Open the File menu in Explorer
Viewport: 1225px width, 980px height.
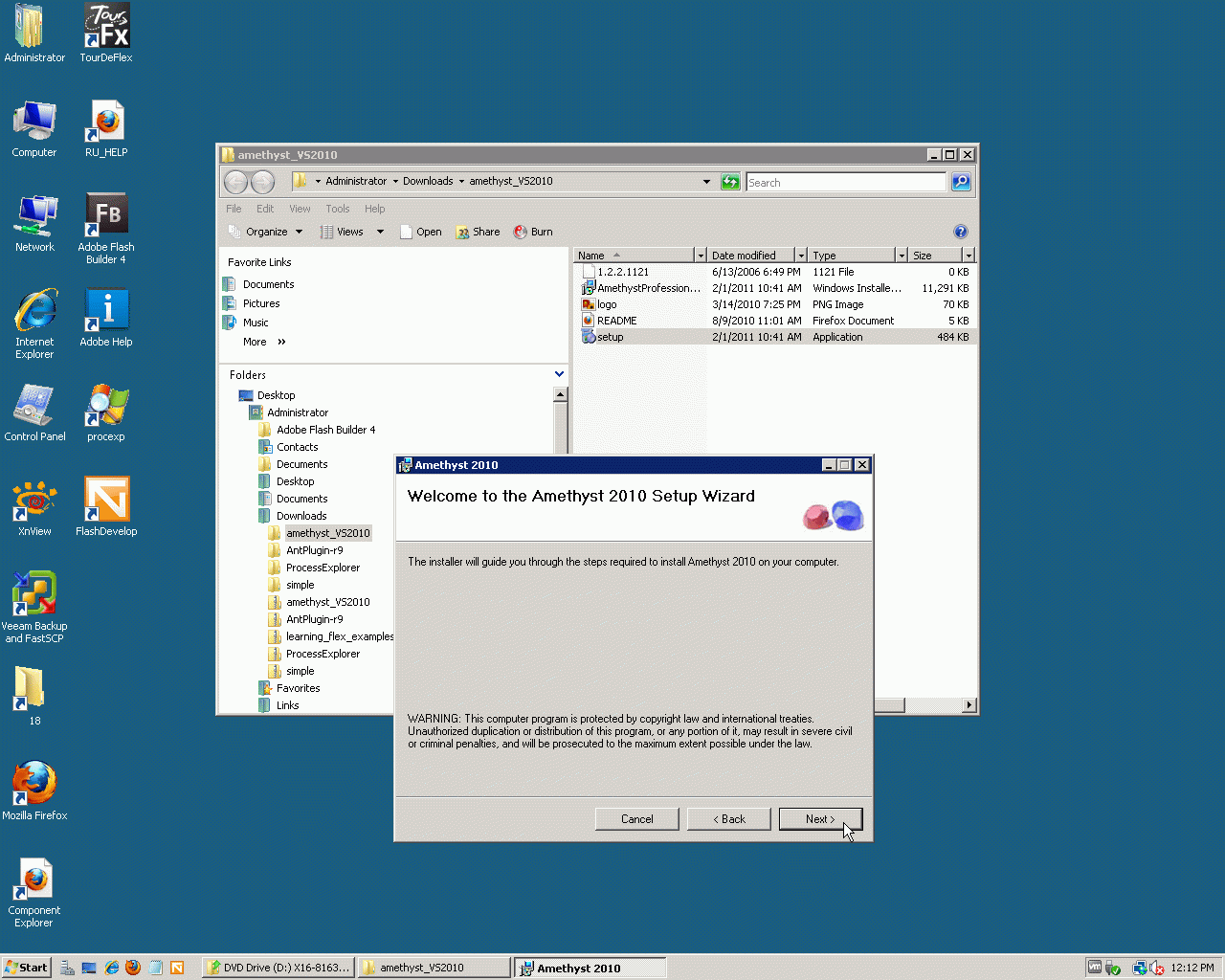click(234, 209)
